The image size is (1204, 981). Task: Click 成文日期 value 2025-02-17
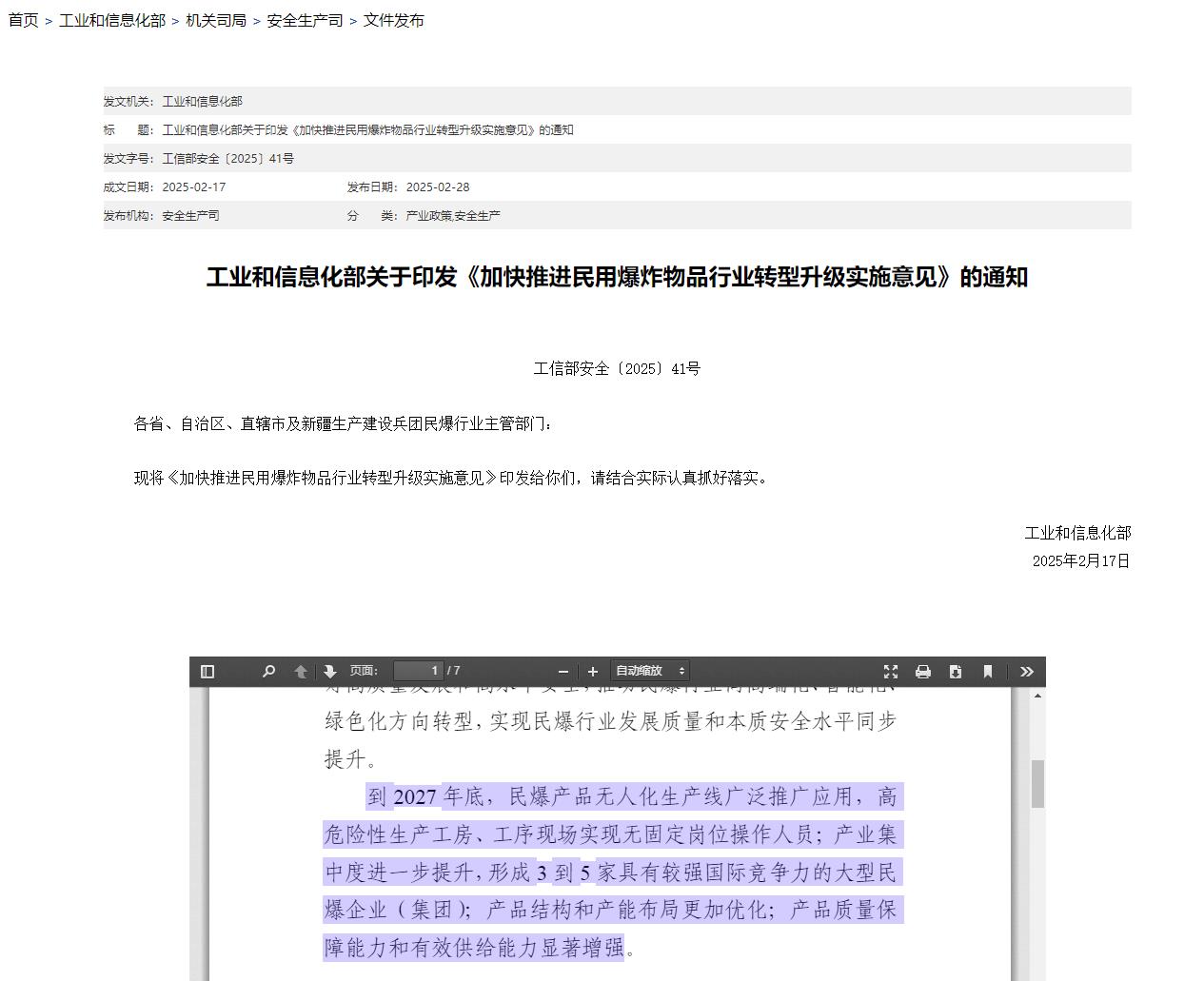click(194, 187)
